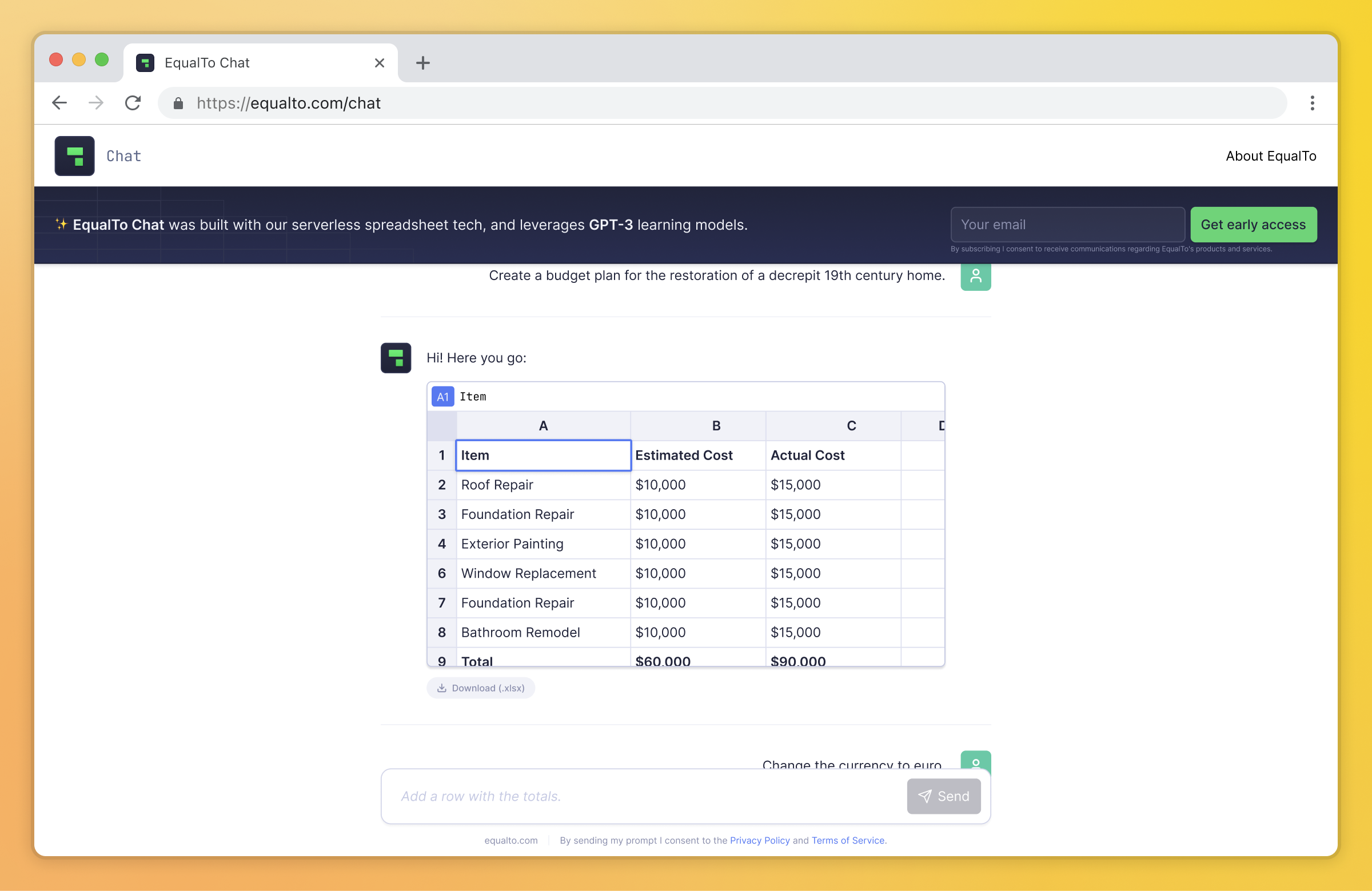
Task: Click the $10,000 estimate for Roof Repair
Action: (698, 485)
